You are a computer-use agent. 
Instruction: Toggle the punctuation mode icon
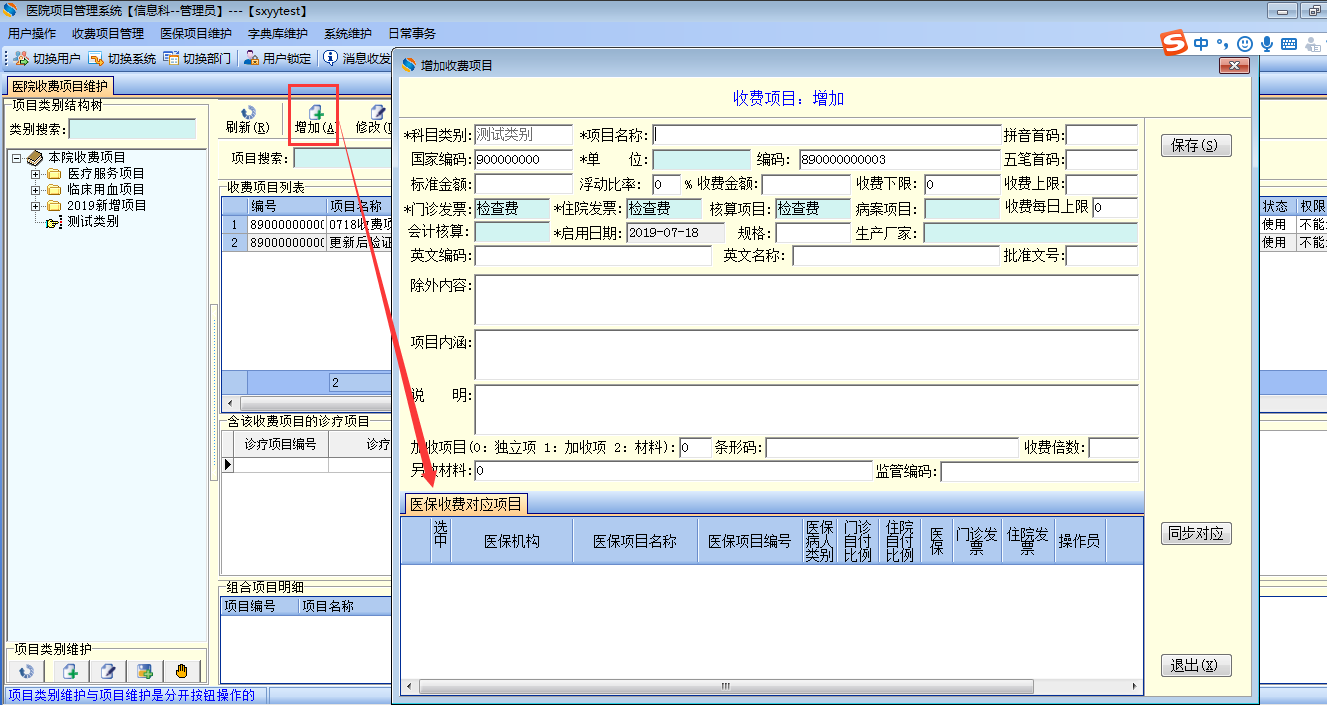click(1222, 44)
